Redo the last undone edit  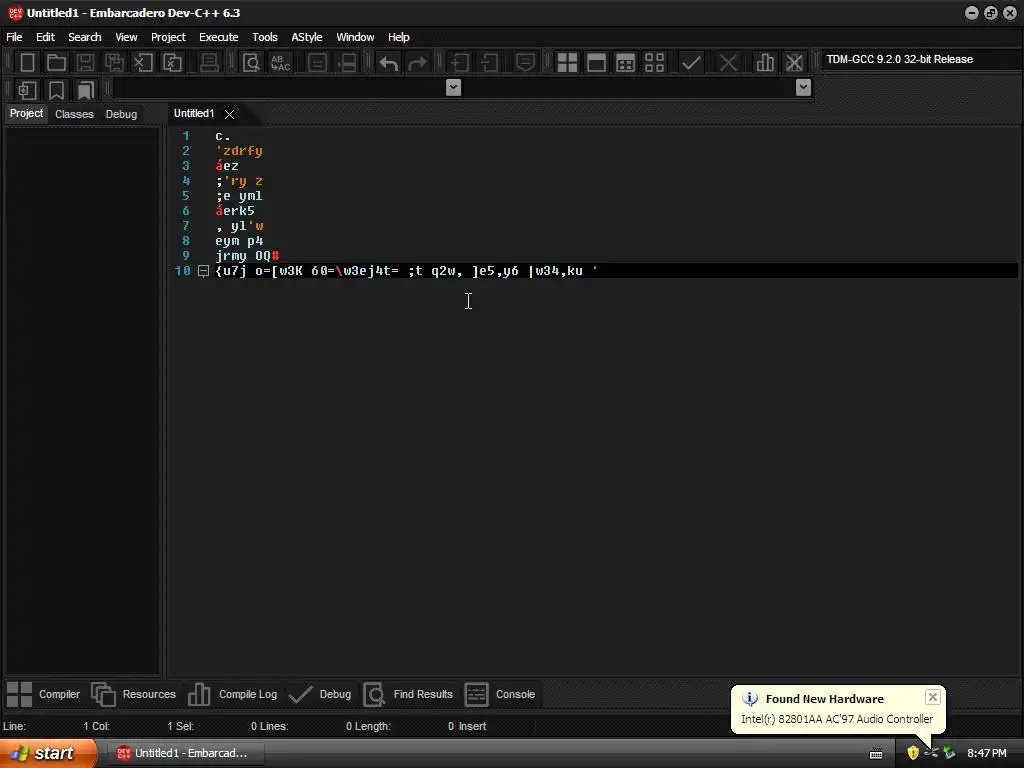[418, 63]
